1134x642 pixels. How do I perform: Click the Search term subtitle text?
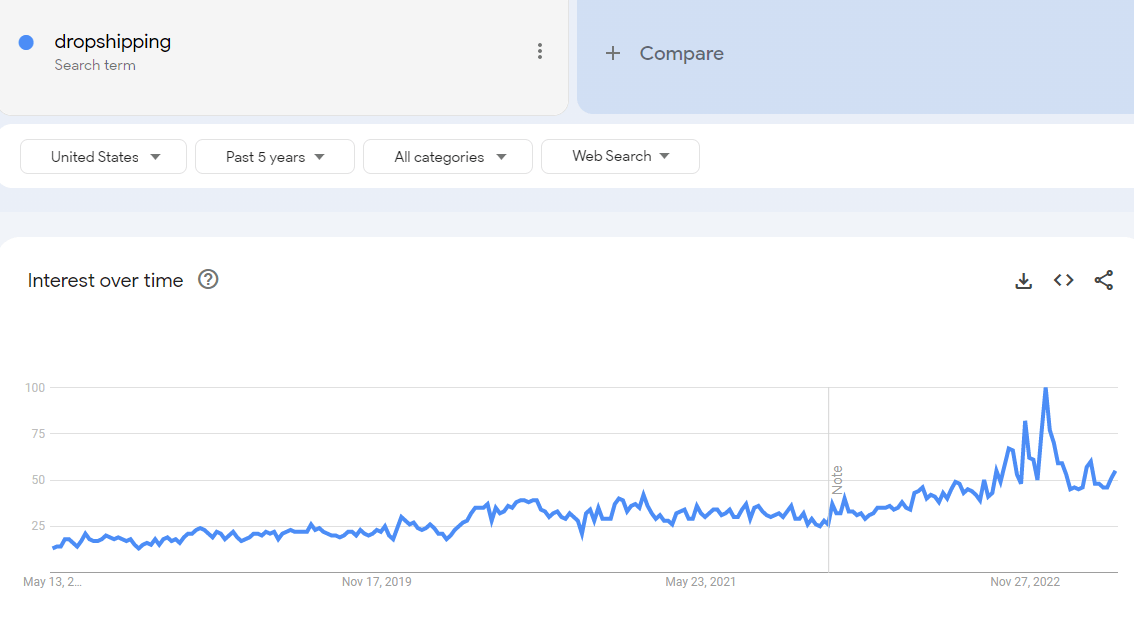[x=95, y=65]
